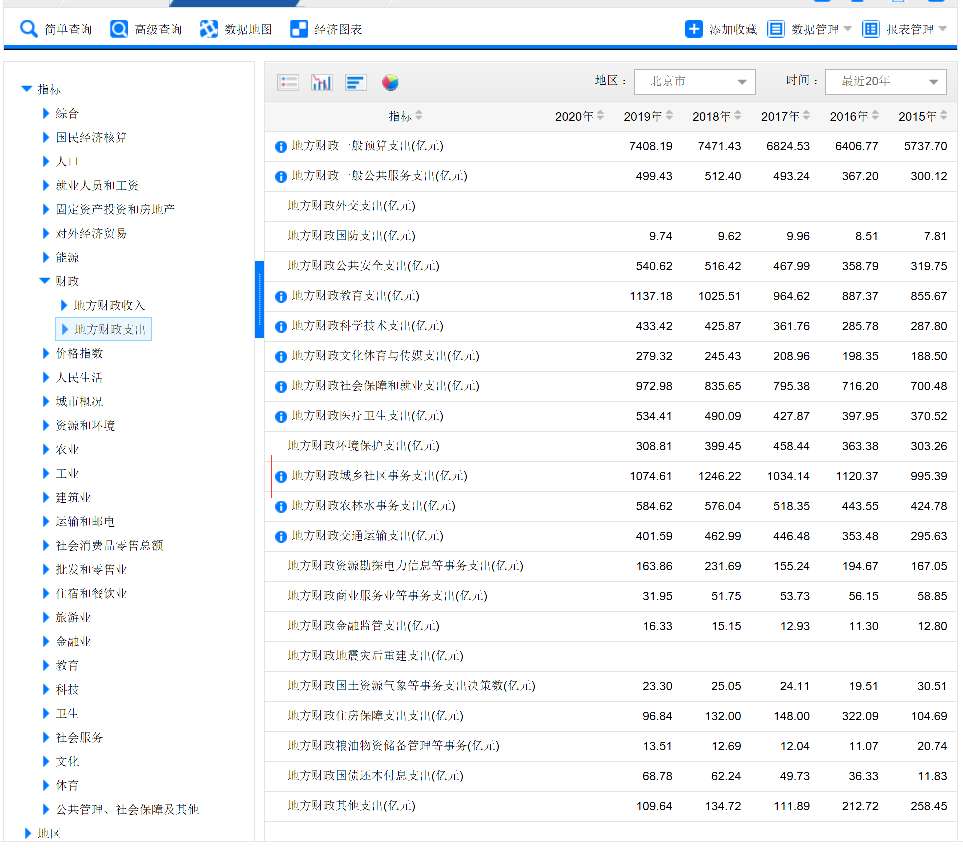Sort by 2016年 column
This screenshot has width=963, height=848.
pos(854,116)
